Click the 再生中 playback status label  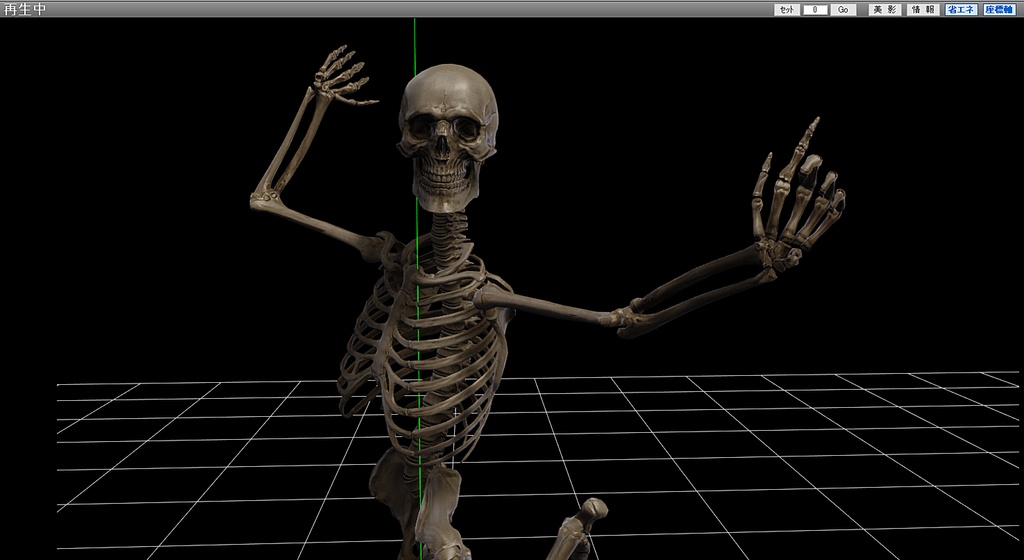coord(25,9)
